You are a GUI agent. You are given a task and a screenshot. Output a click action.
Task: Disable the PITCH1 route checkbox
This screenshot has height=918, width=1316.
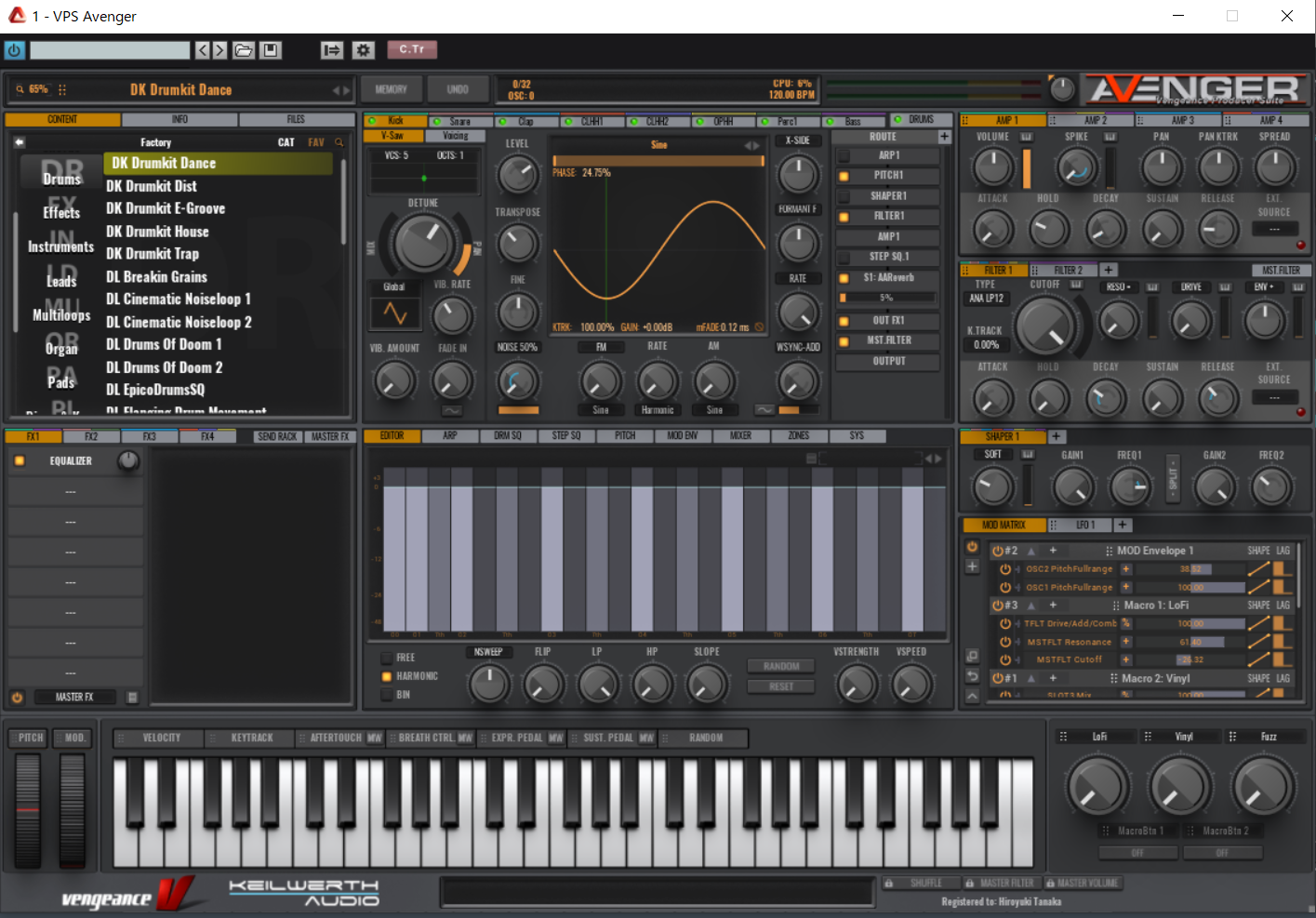tap(844, 176)
